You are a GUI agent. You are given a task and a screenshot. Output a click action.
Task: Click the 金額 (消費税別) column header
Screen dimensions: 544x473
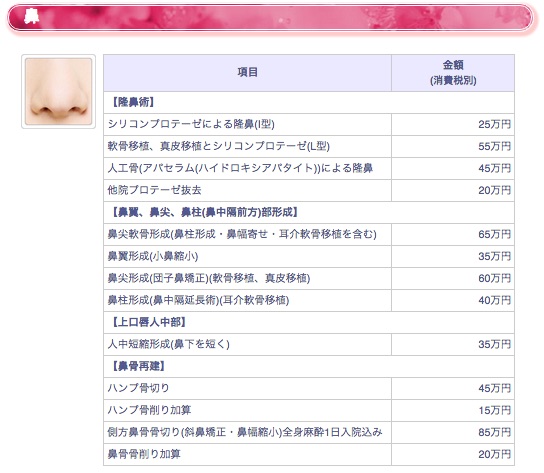click(x=453, y=73)
